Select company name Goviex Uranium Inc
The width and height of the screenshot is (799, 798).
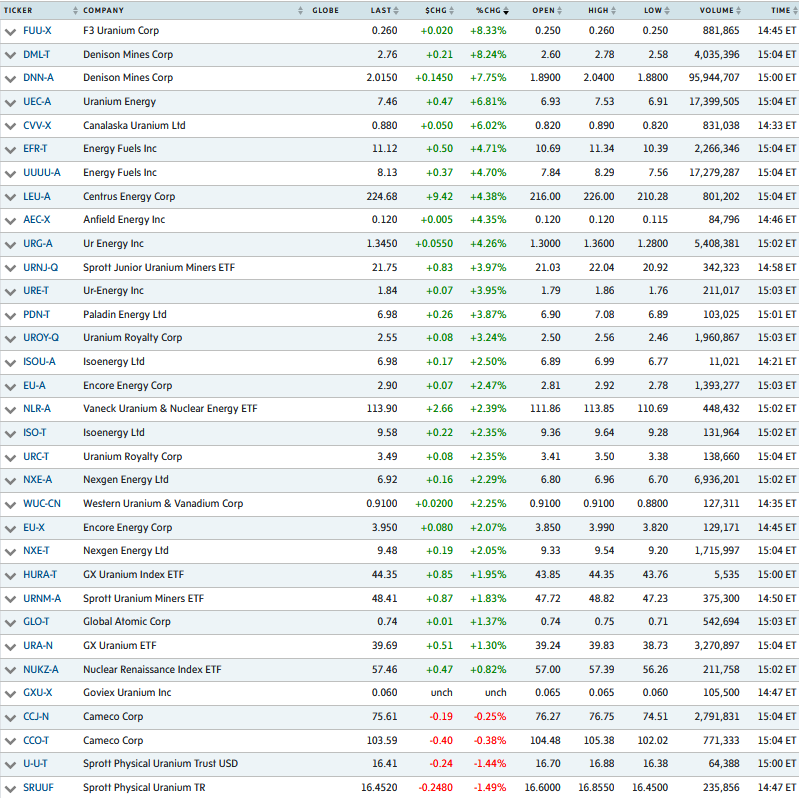click(x=127, y=693)
